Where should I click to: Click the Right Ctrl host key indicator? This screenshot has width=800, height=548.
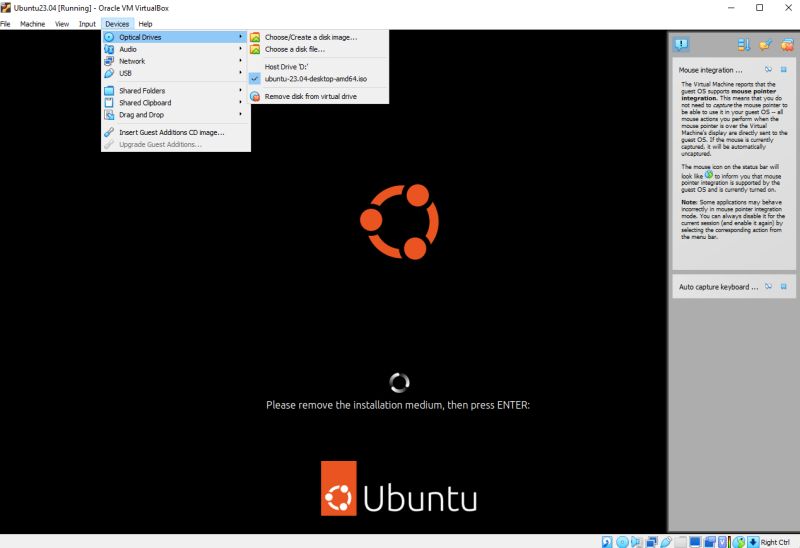click(775, 542)
